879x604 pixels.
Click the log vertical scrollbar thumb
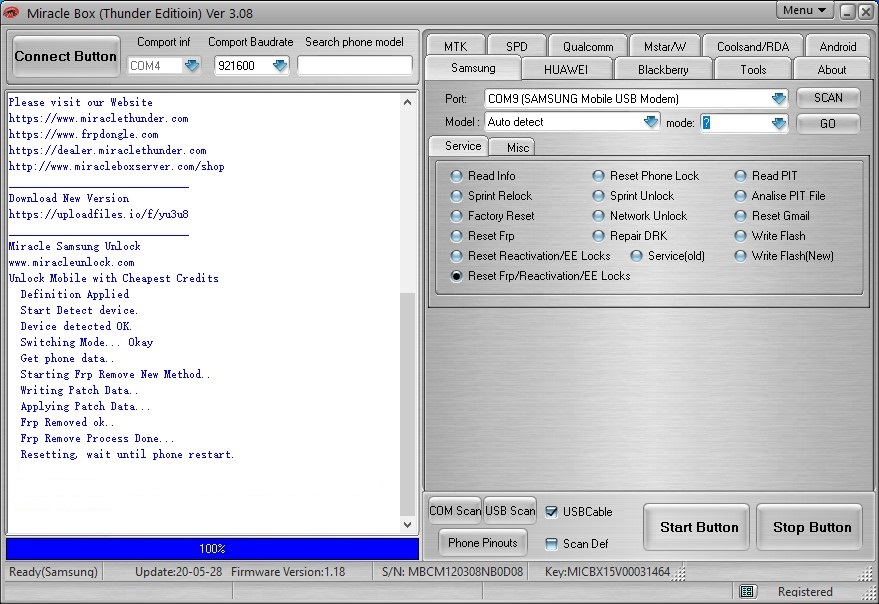(408, 404)
